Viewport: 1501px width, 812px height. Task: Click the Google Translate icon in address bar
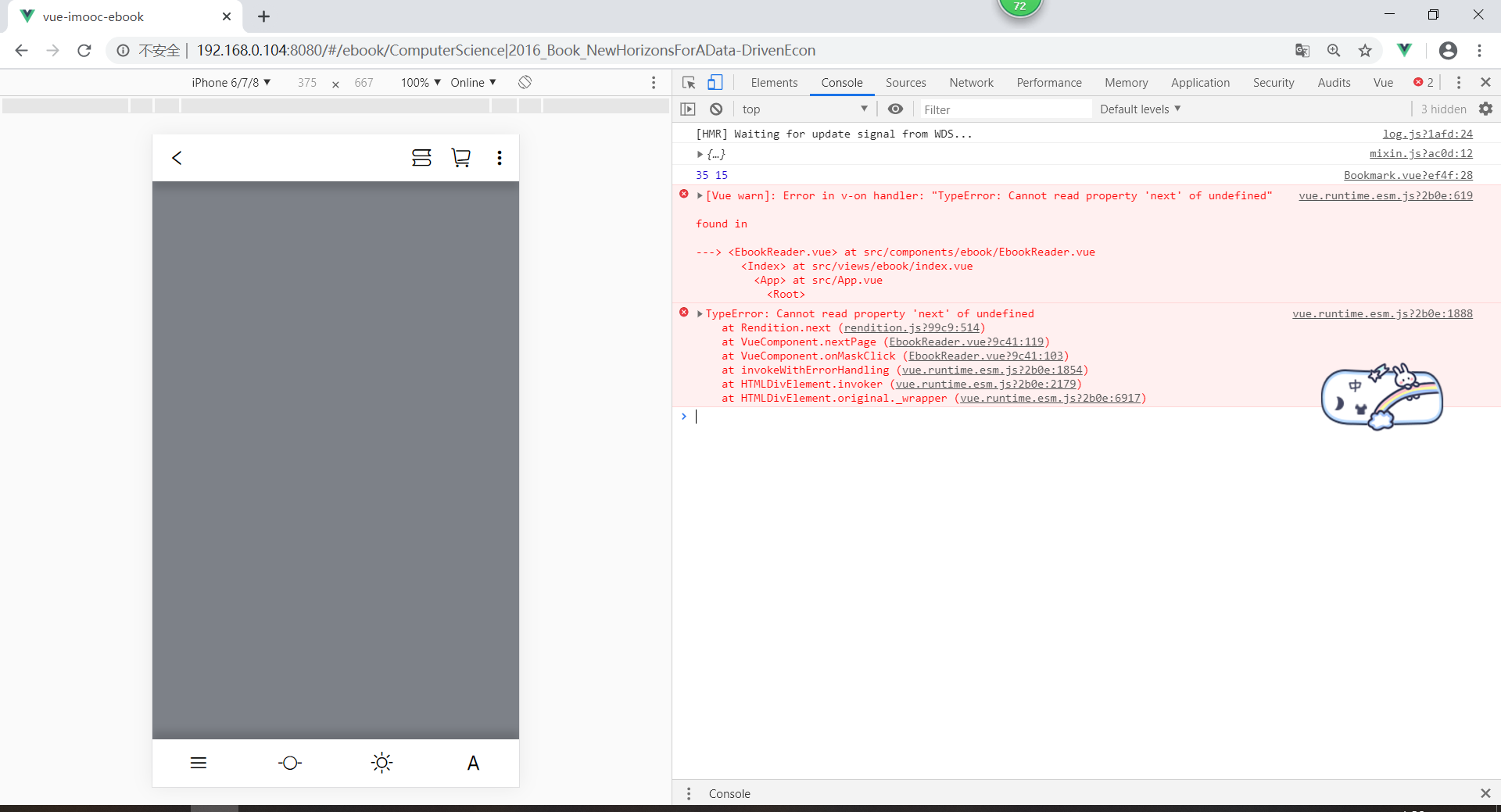point(1302,50)
